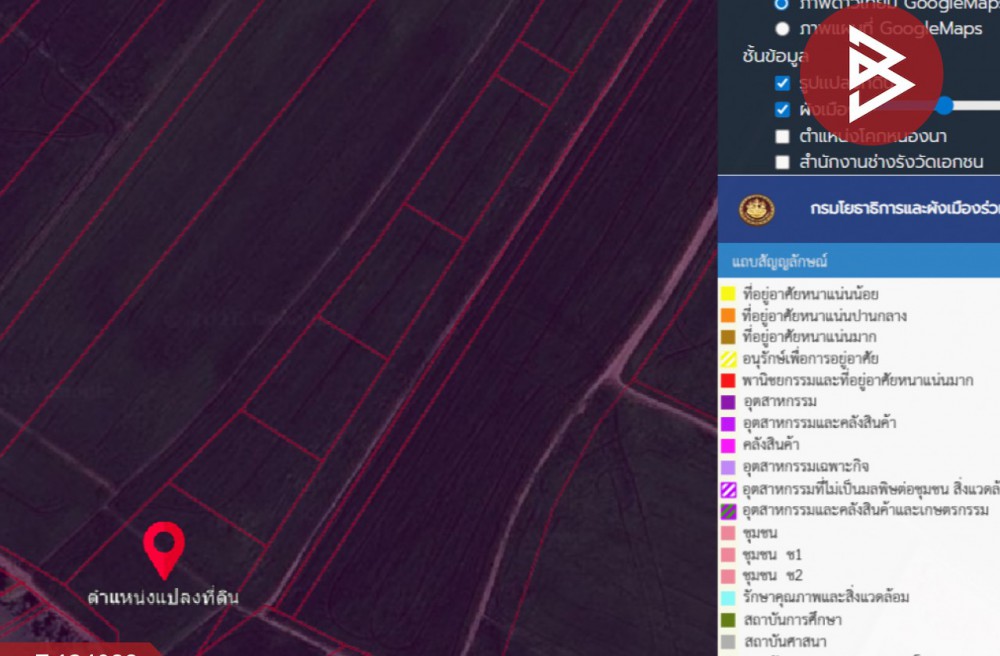Click the yellow hatched อนุรักษ์เพื่อการอยู่อาศัย swatch
1000x656 pixels.
[x=729, y=359]
